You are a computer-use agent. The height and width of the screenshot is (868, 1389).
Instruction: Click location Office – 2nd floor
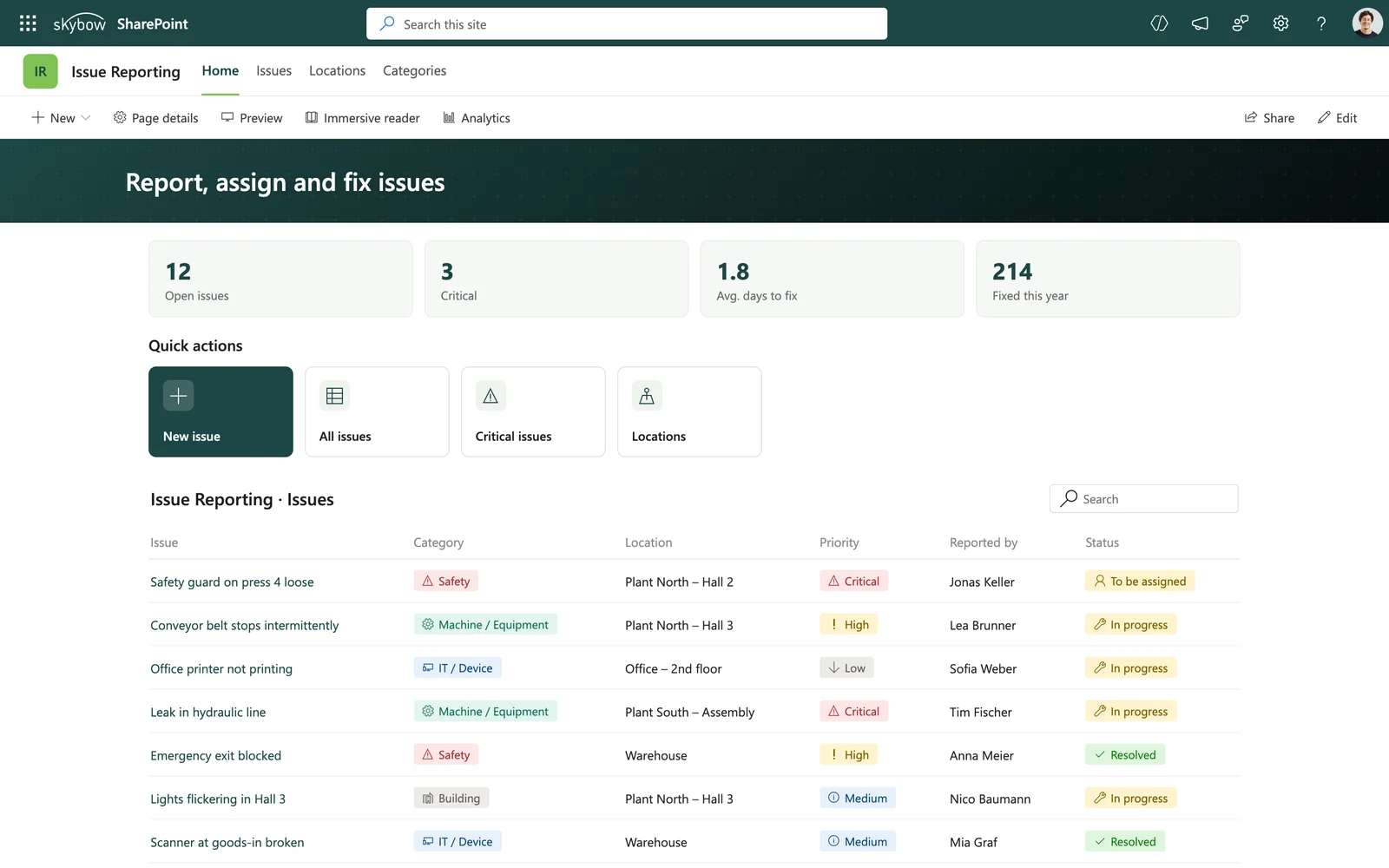pyautogui.click(x=673, y=668)
